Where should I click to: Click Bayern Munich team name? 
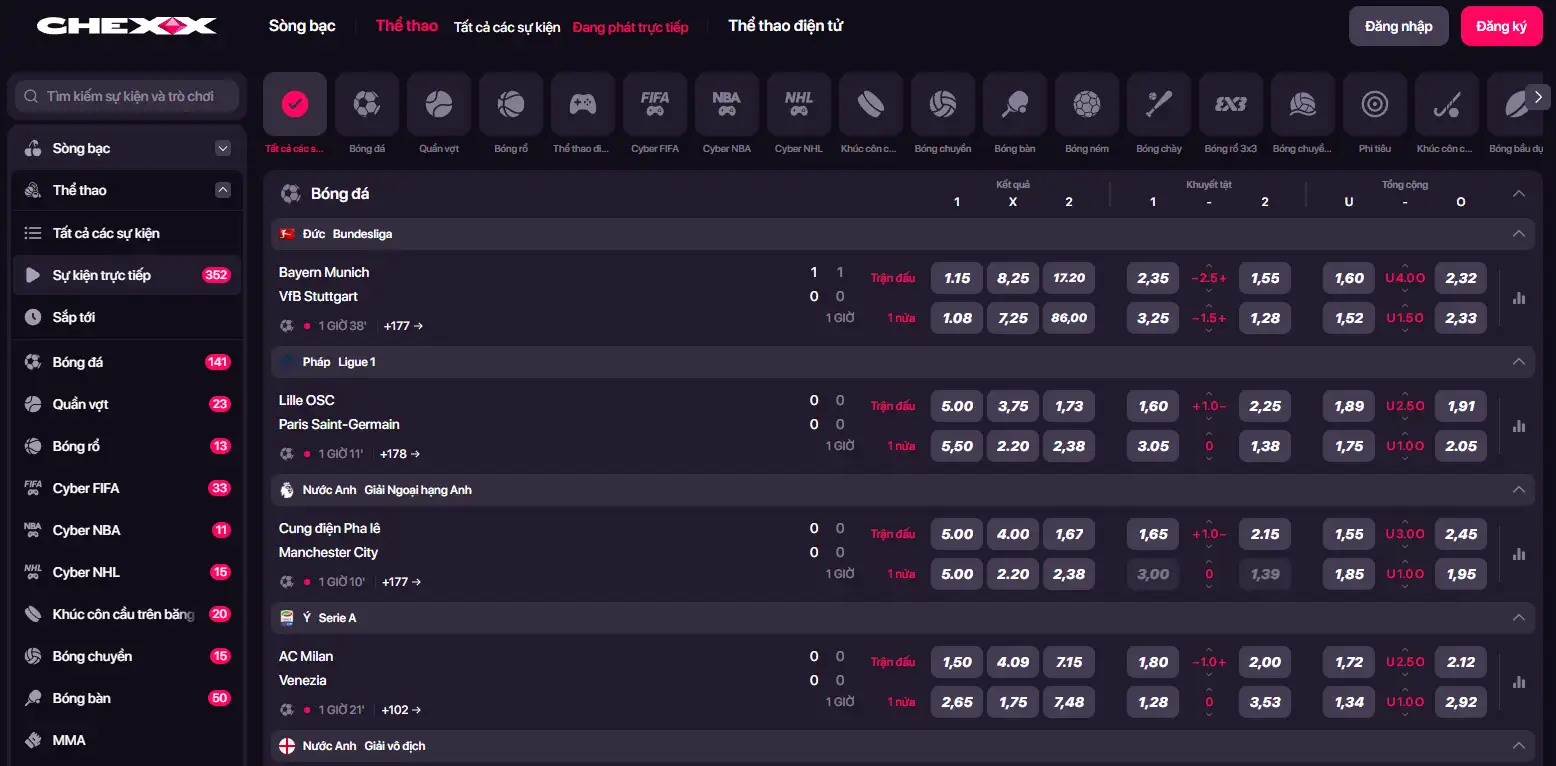[324, 272]
